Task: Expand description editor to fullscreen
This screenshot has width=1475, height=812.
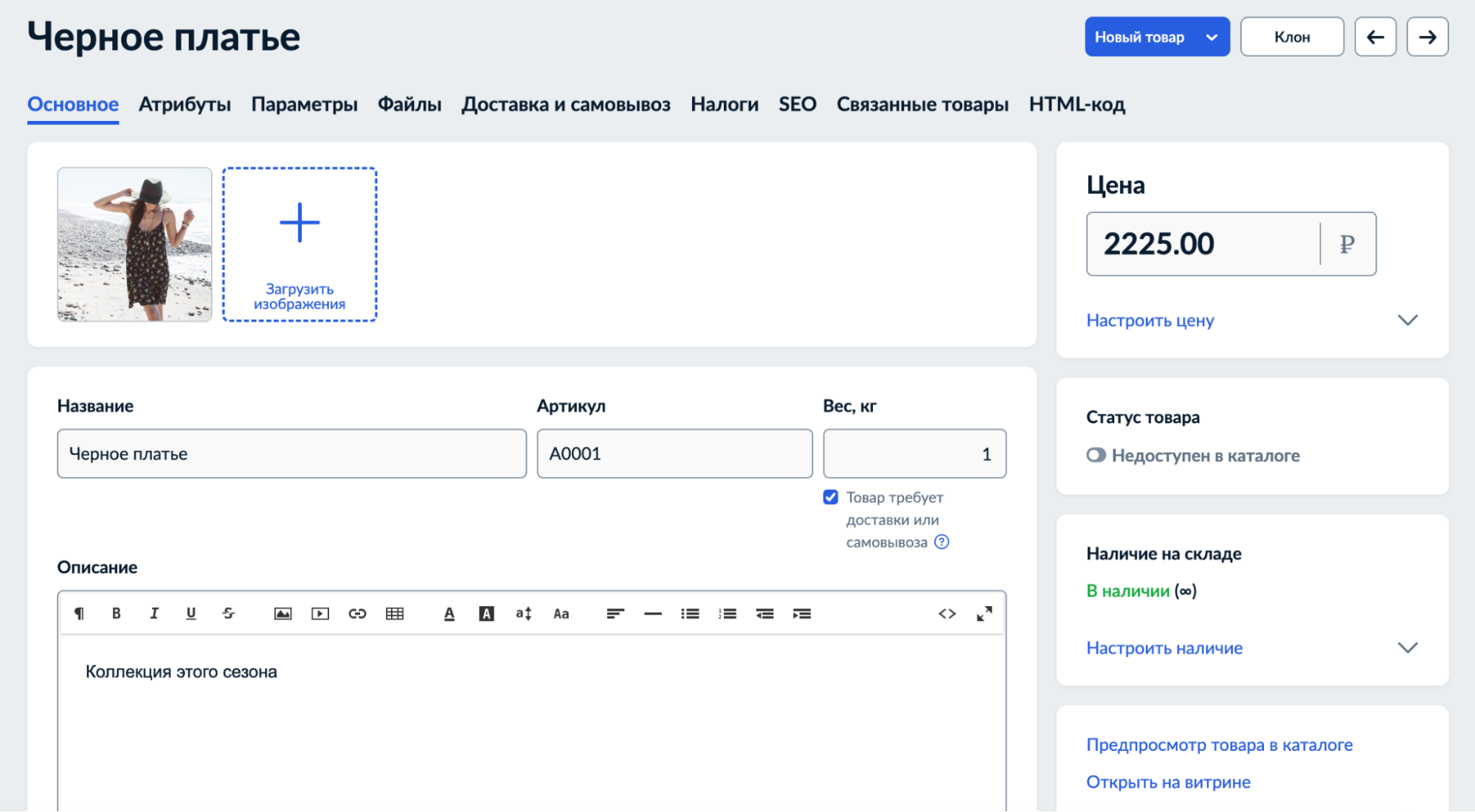Action: coord(984,614)
